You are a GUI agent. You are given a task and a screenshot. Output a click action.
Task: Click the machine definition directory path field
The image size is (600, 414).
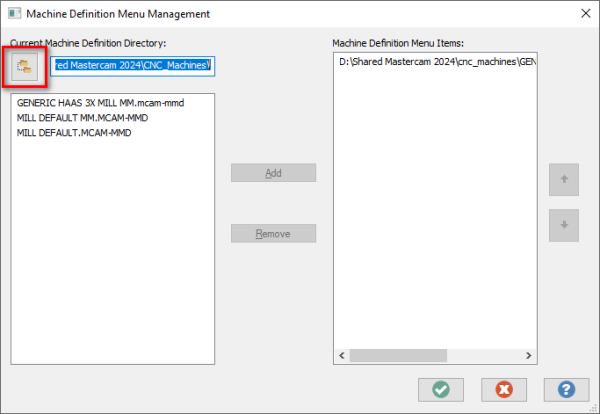pyautogui.click(x=132, y=66)
